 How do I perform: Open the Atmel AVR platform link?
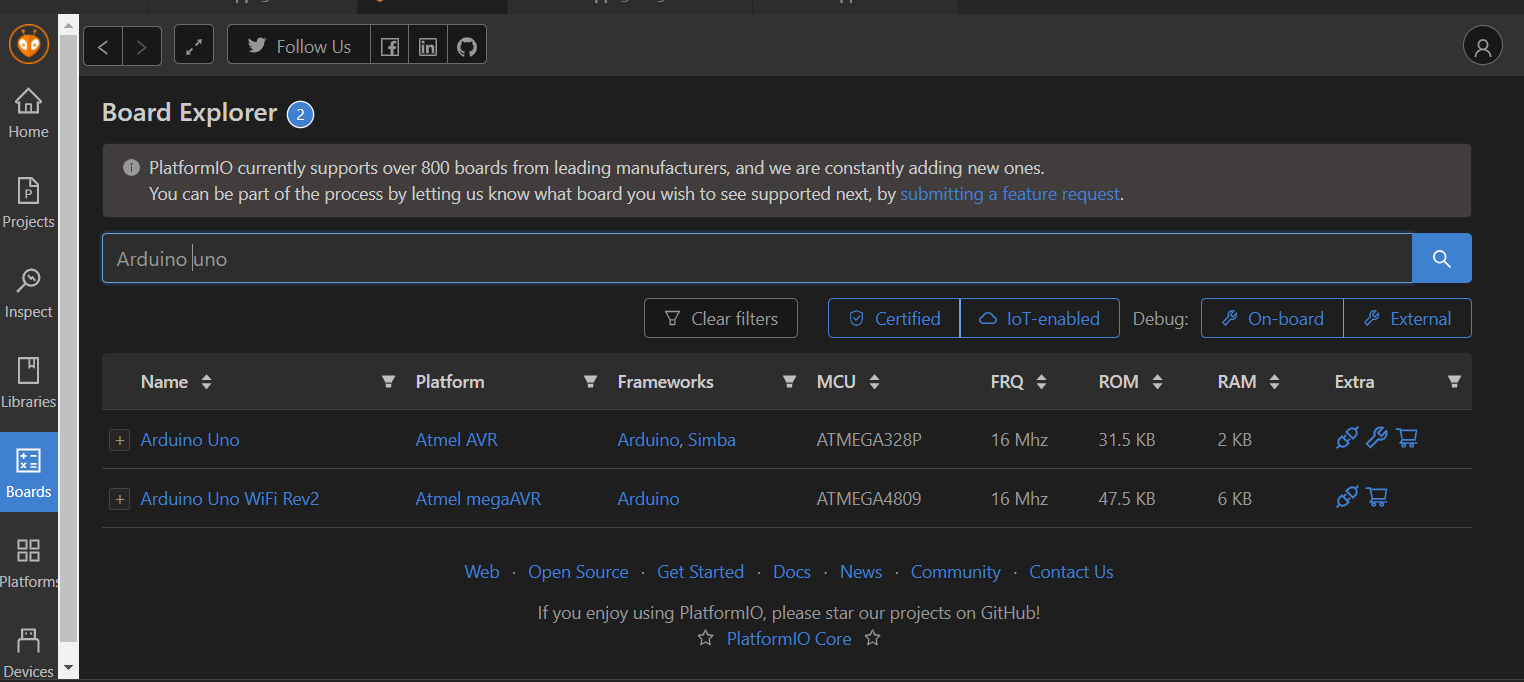click(456, 440)
